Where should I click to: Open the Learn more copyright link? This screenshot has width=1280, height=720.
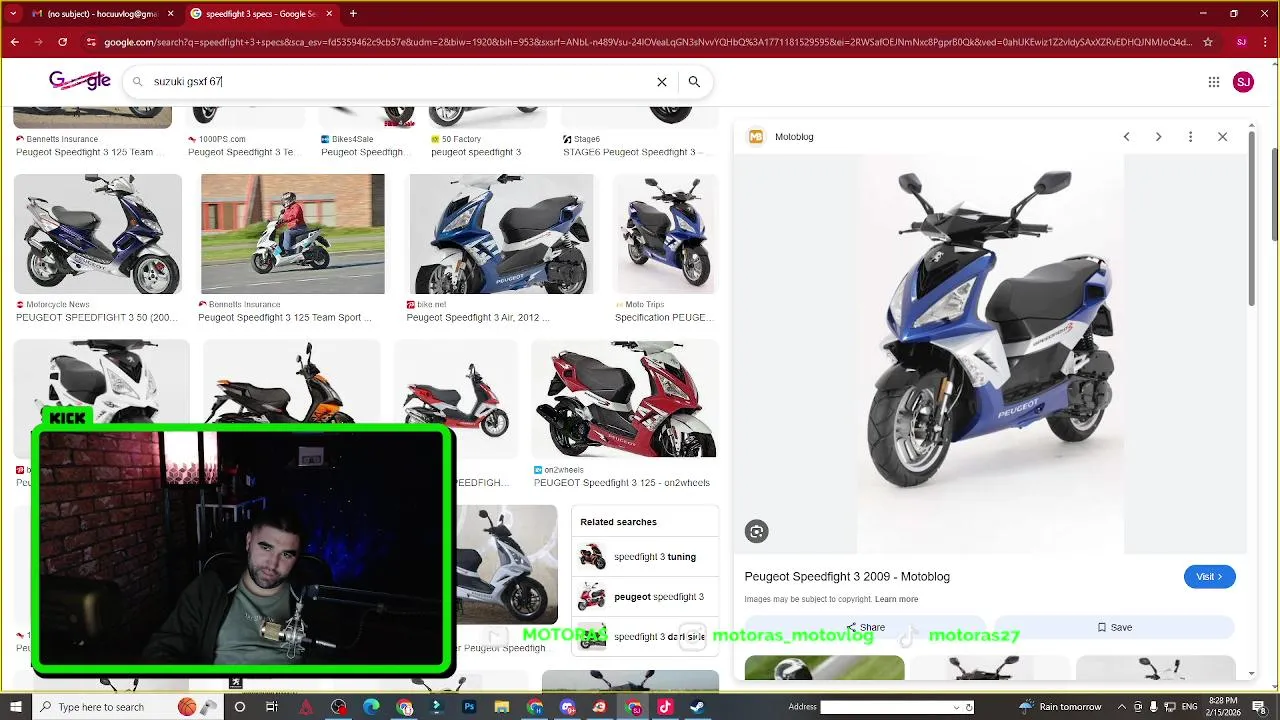[896, 599]
